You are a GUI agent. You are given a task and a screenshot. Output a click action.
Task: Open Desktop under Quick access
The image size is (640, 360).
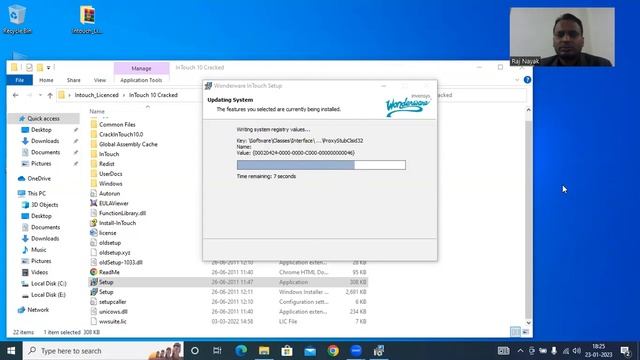click(41, 130)
